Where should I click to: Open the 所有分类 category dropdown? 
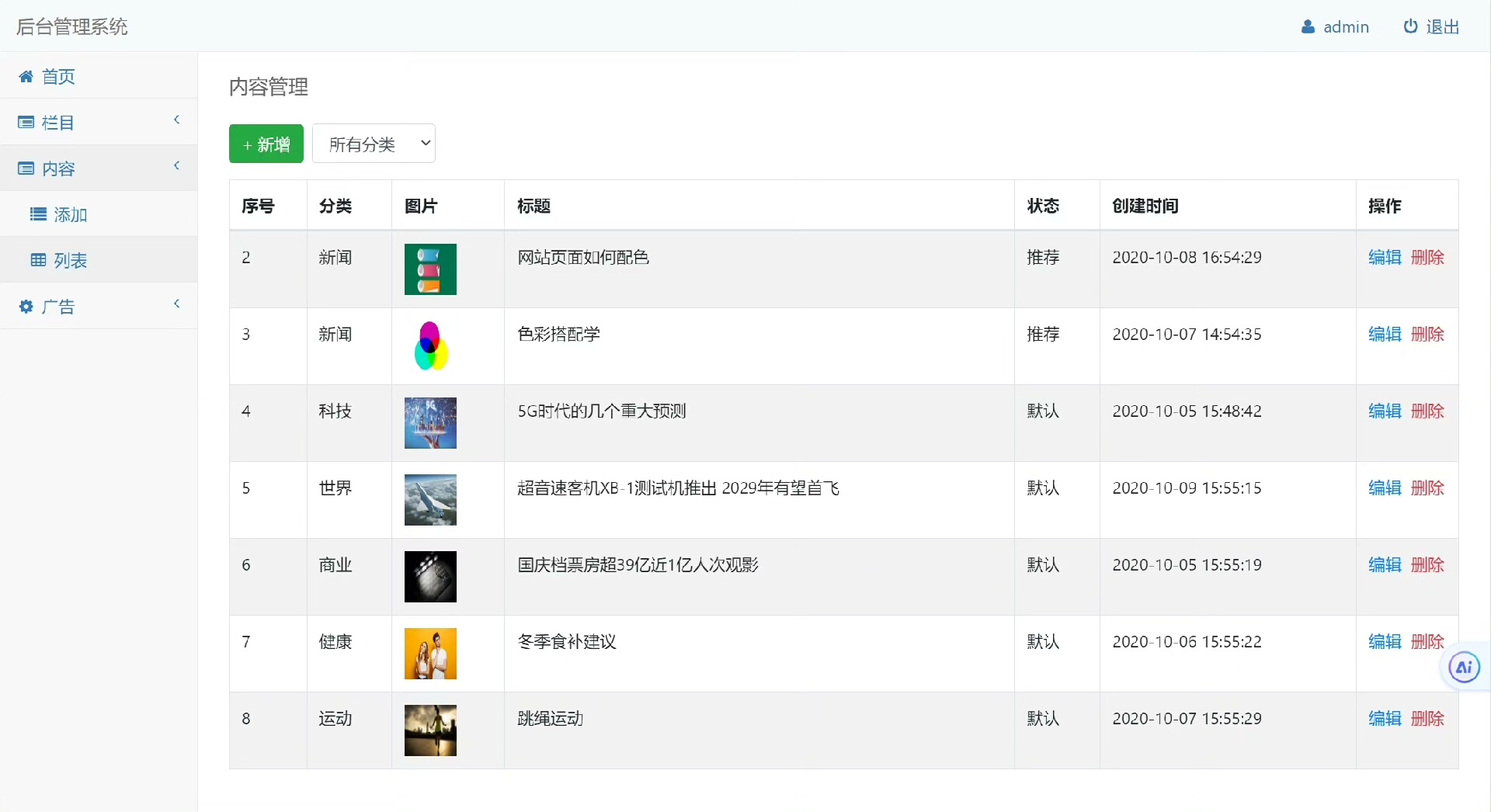point(374,144)
